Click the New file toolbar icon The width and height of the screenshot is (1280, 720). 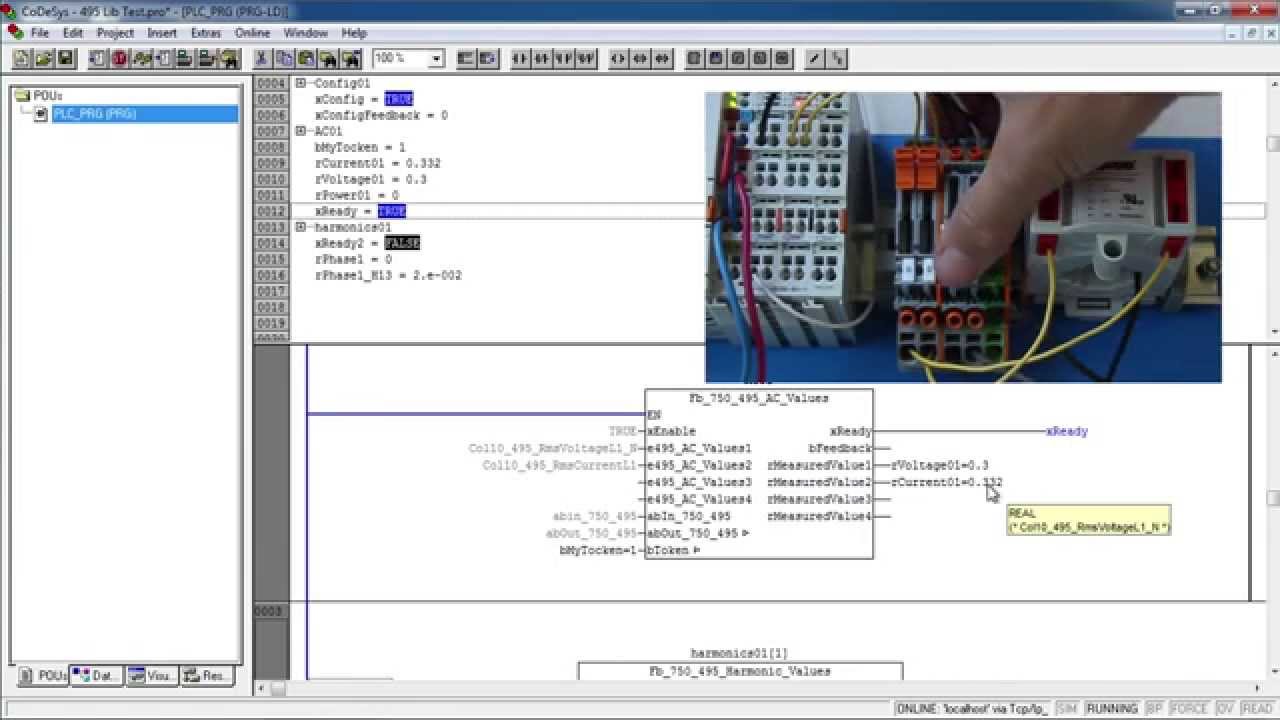click(22, 59)
